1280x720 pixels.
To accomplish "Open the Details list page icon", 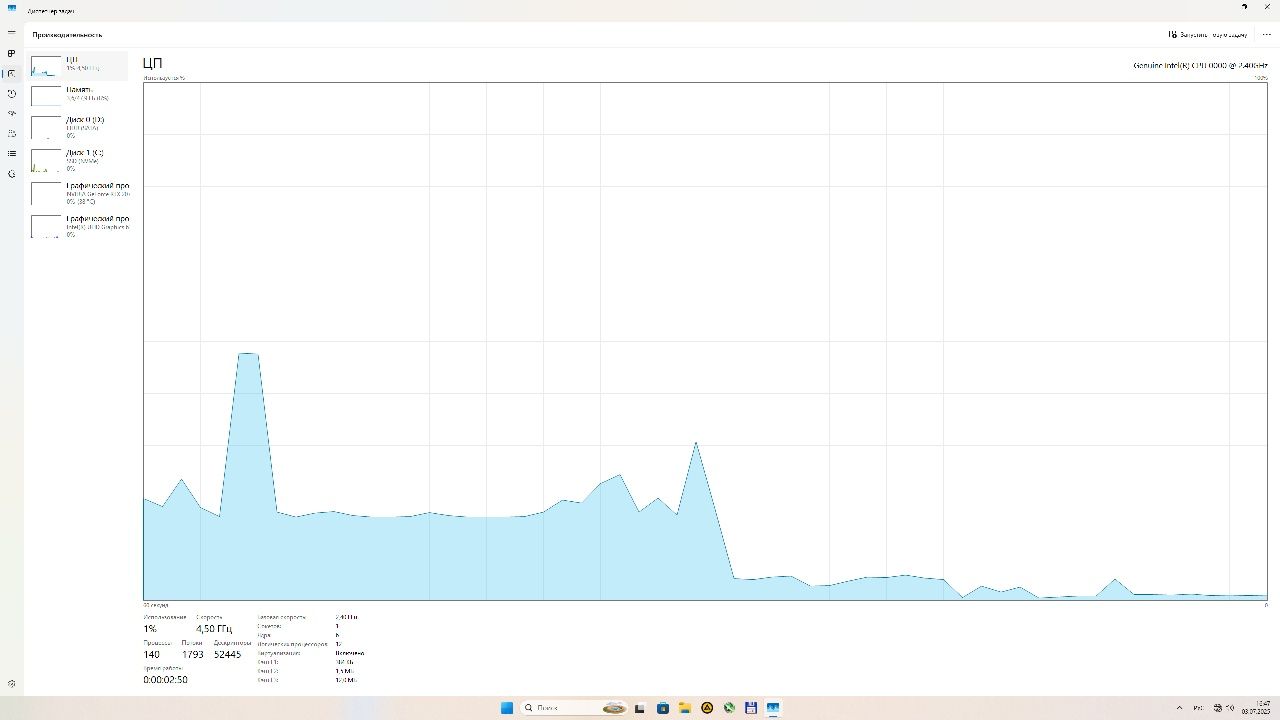I will coord(11,153).
